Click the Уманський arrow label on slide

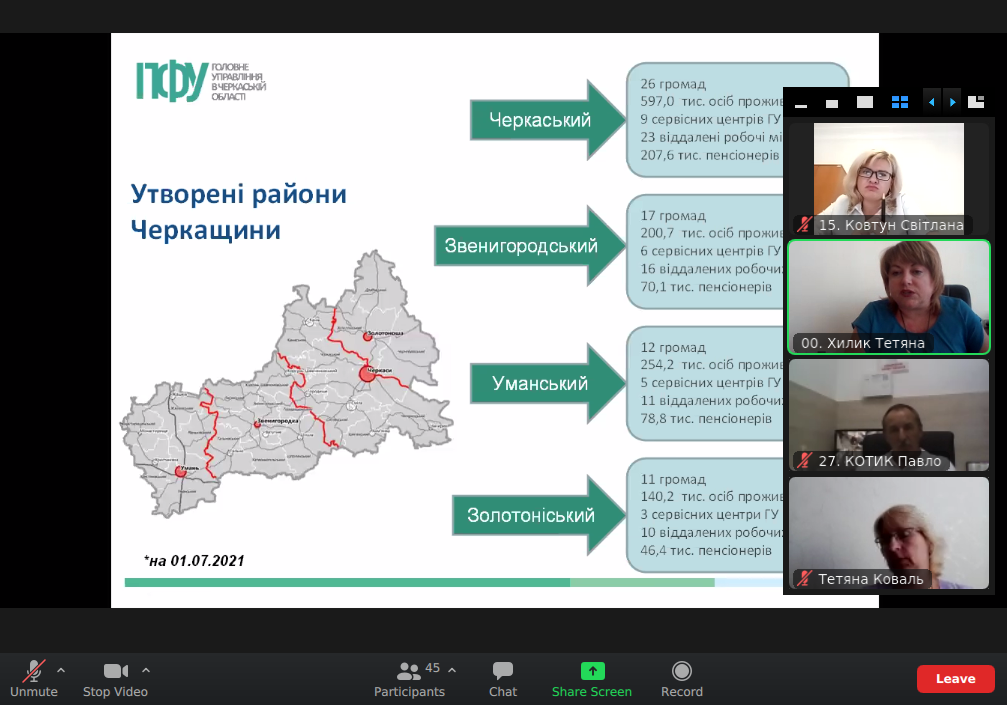539,383
